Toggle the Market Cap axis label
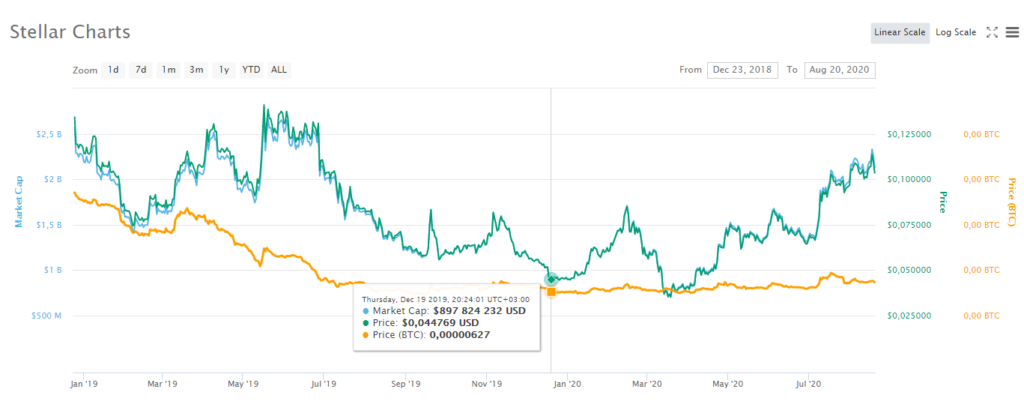This screenshot has width=1024, height=404. click(19, 202)
